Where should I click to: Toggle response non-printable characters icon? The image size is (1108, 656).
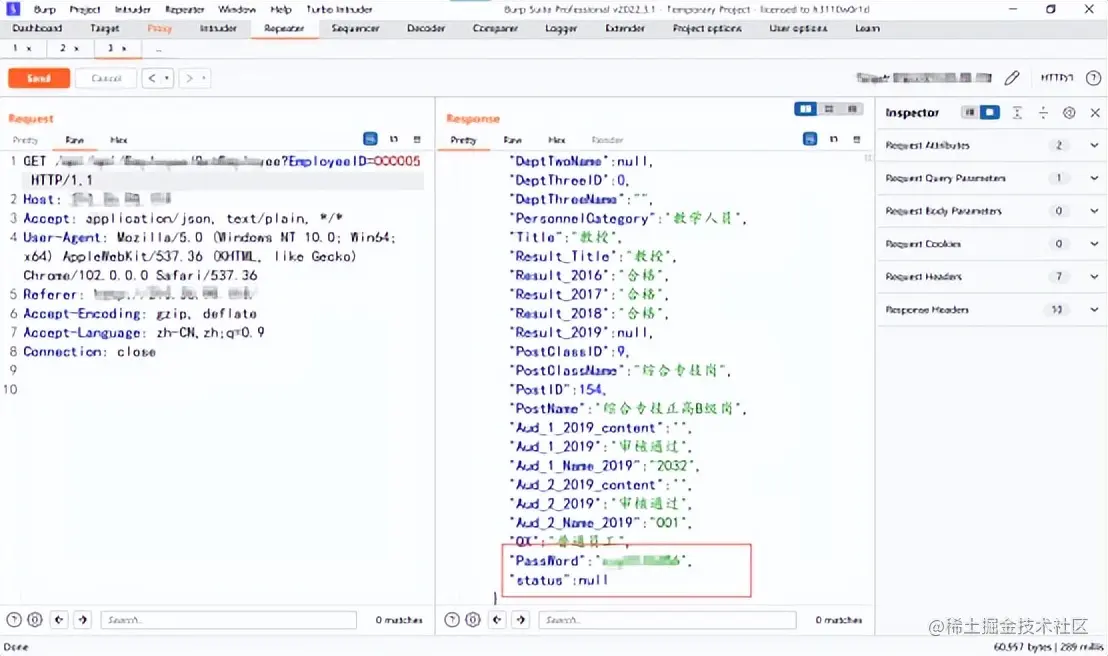pyautogui.click(x=834, y=139)
